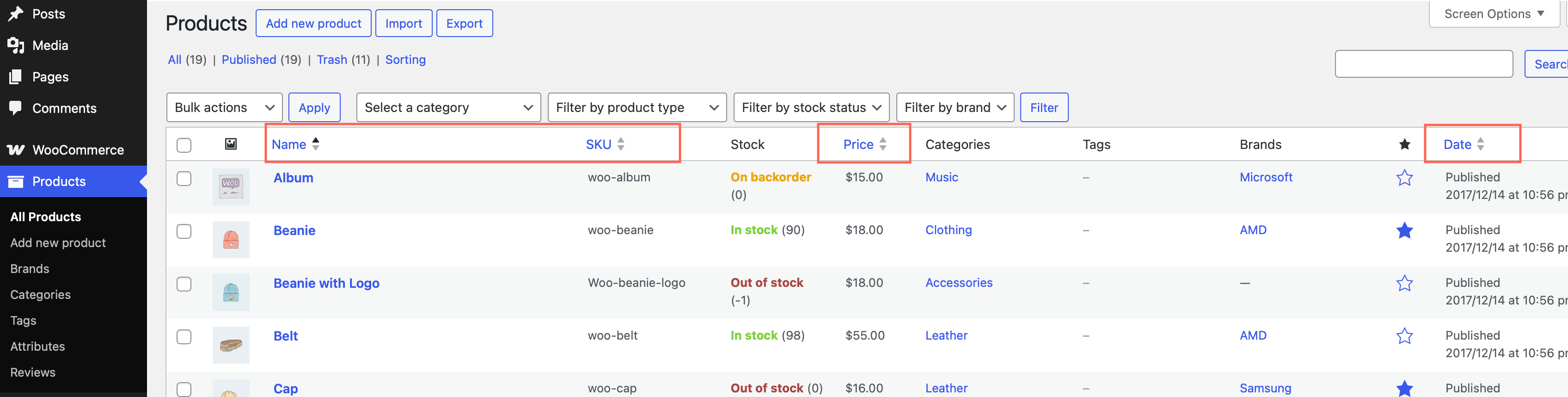
Task: Open the Filter by brand dropdown
Action: point(955,107)
